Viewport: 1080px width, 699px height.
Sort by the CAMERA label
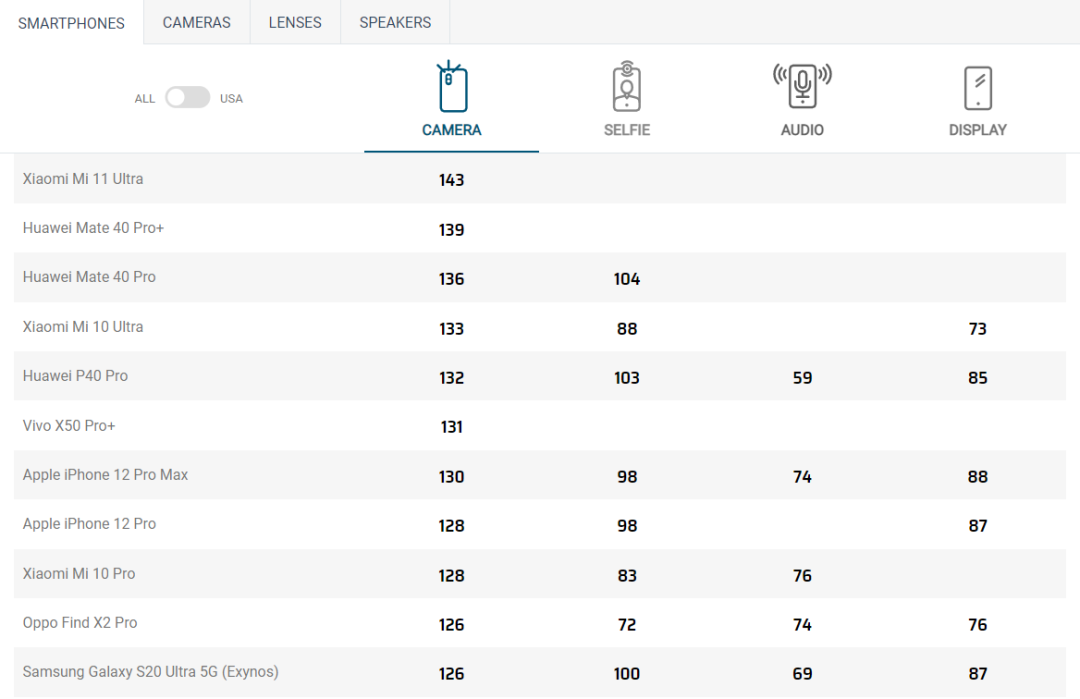[452, 130]
